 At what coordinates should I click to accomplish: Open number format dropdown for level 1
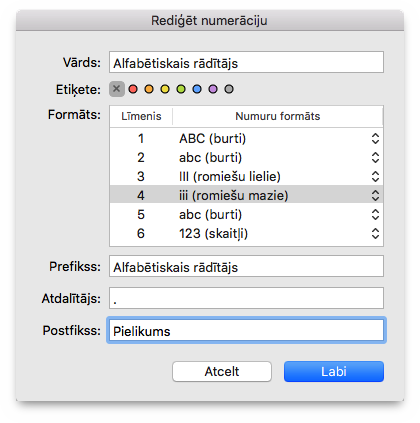(375, 138)
